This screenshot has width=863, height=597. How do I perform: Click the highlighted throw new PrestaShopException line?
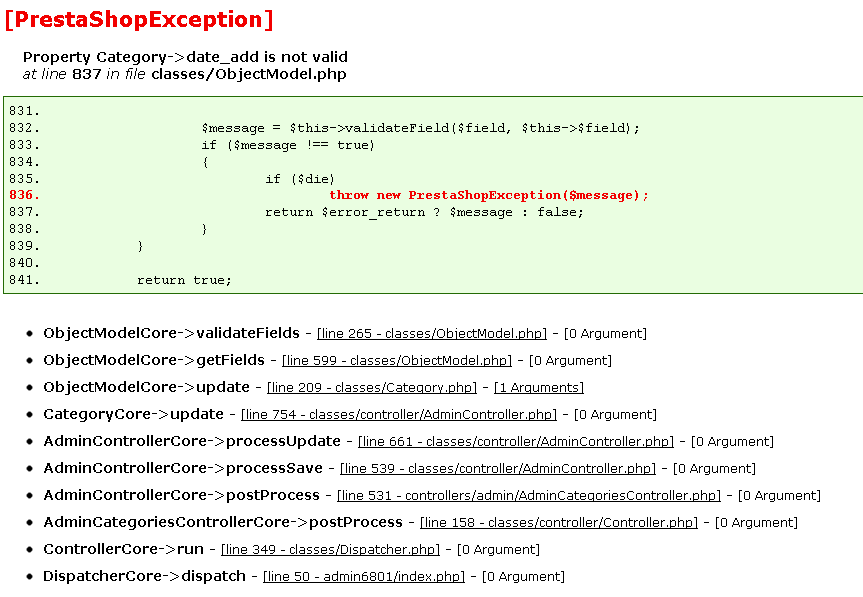click(489, 195)
